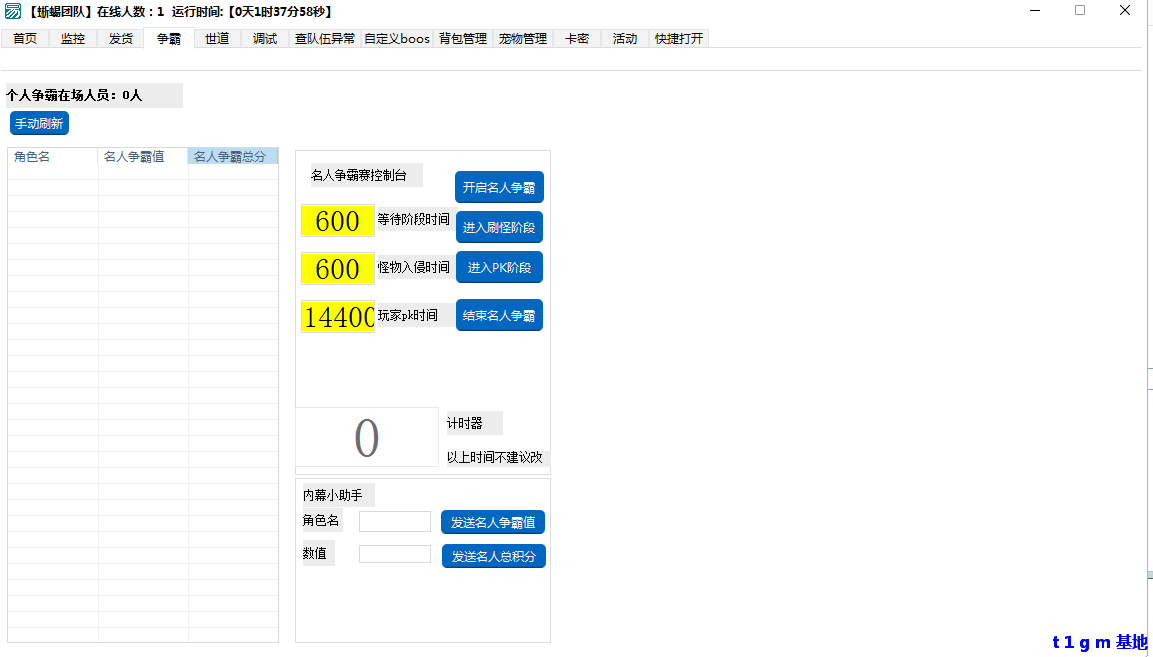Open the 查队伍异常 tab
Screen dimensions: 1153x657
(324, 38)
